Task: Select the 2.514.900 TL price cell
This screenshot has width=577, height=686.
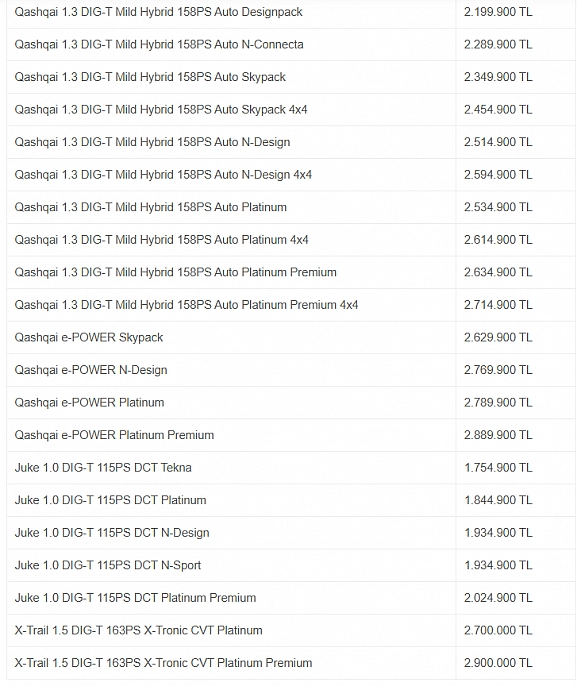Action: tap(515, 142)
